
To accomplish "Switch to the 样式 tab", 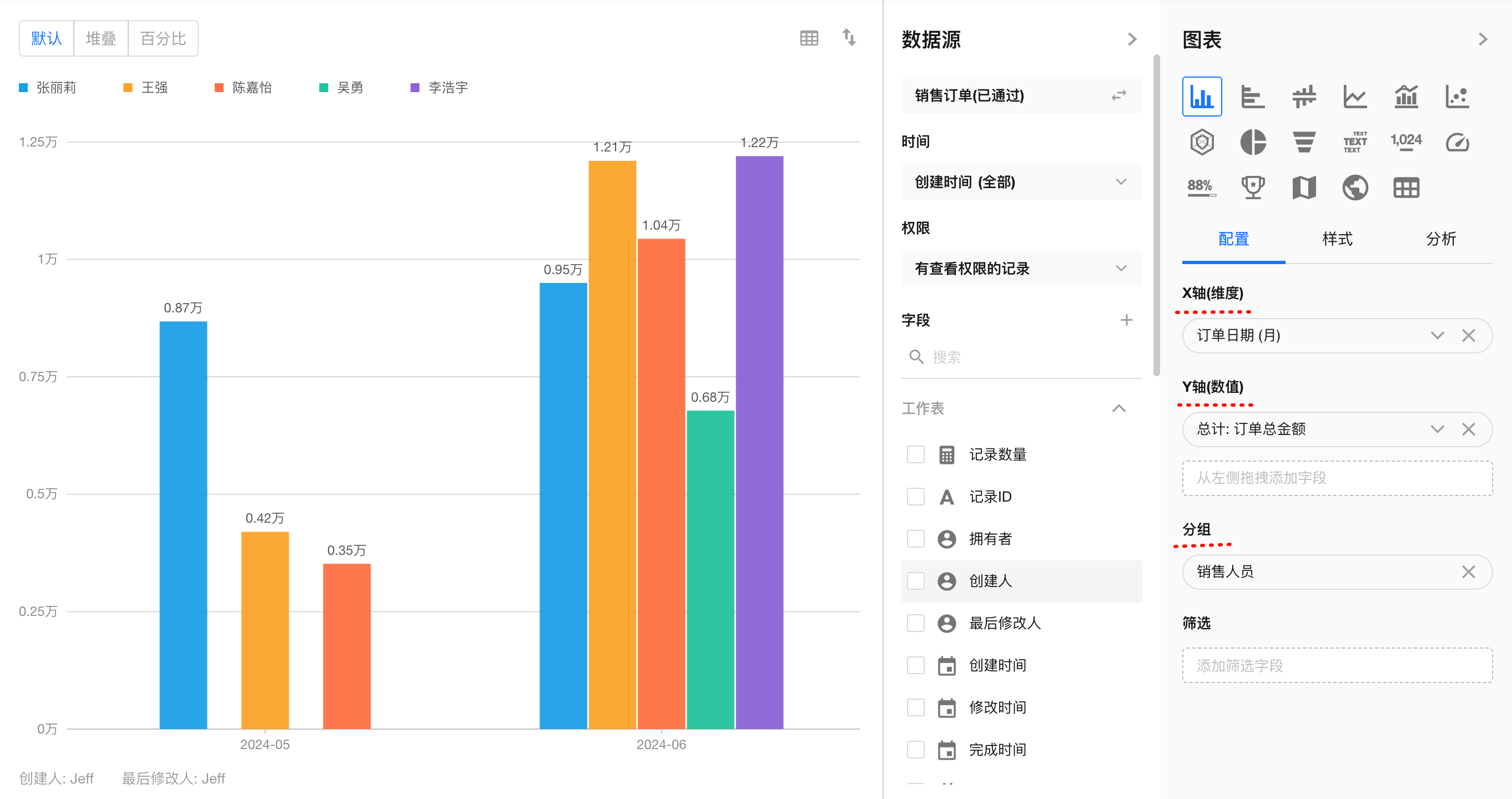I will 1337,239.
